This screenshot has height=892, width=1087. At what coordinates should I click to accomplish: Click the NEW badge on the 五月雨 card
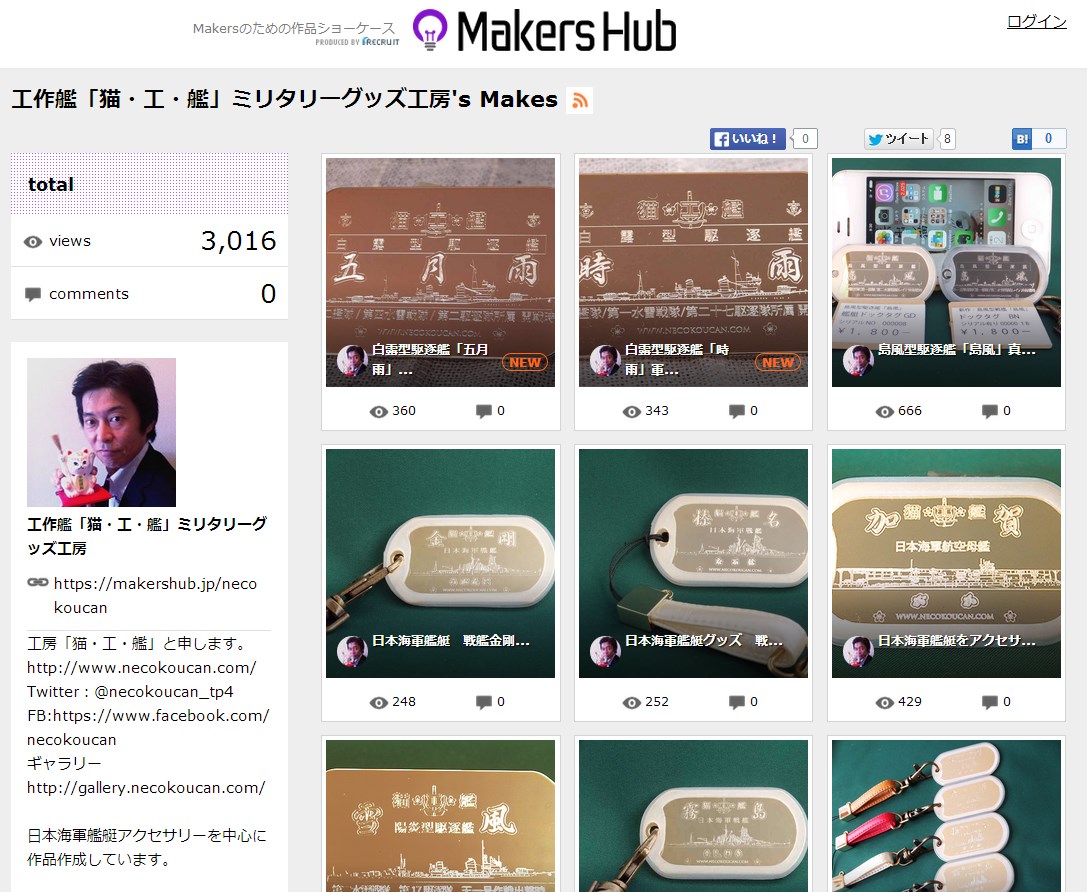525,362
